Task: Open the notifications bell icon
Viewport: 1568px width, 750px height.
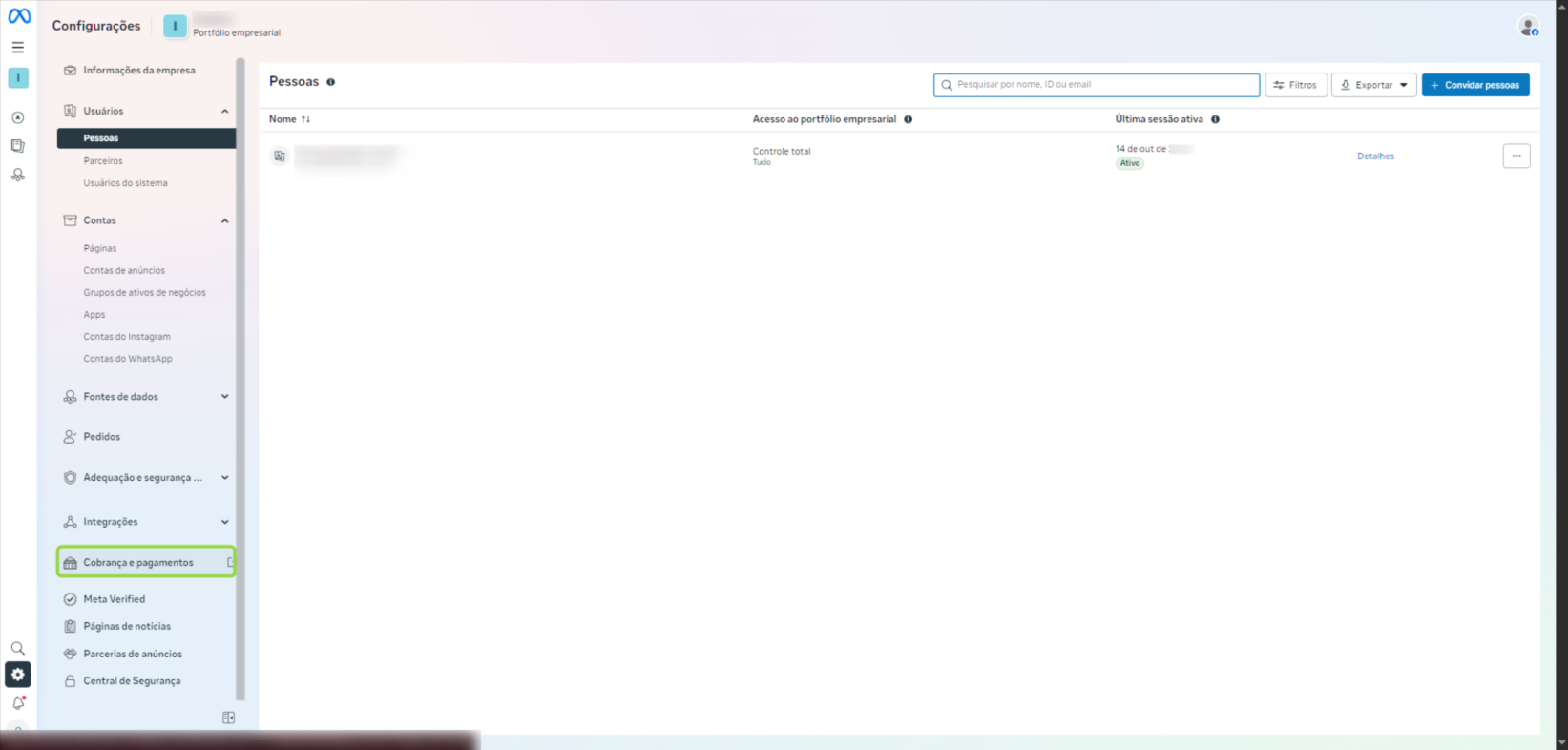Action: tap(18, 703)
